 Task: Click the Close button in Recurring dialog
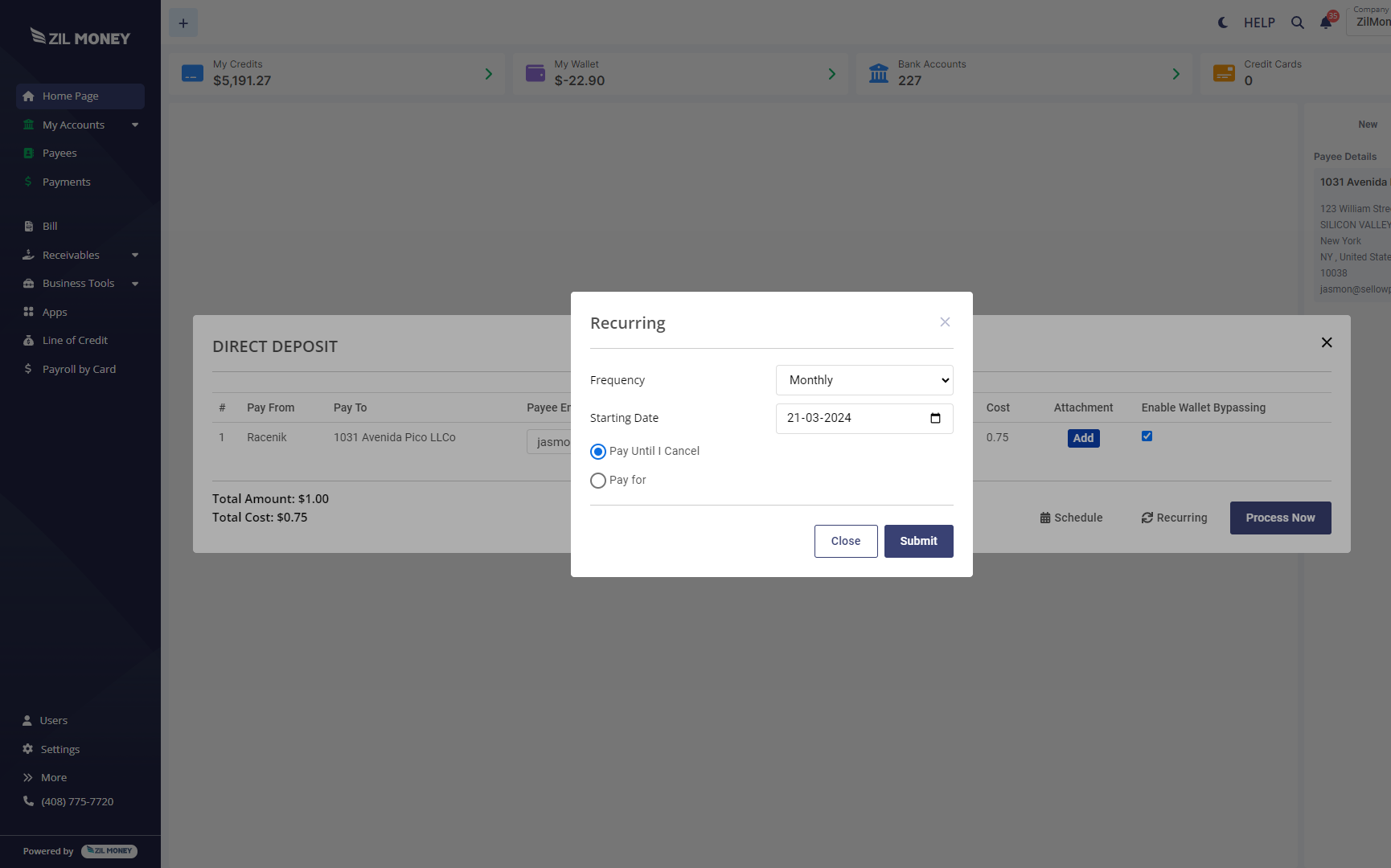[x=846, y=541]
